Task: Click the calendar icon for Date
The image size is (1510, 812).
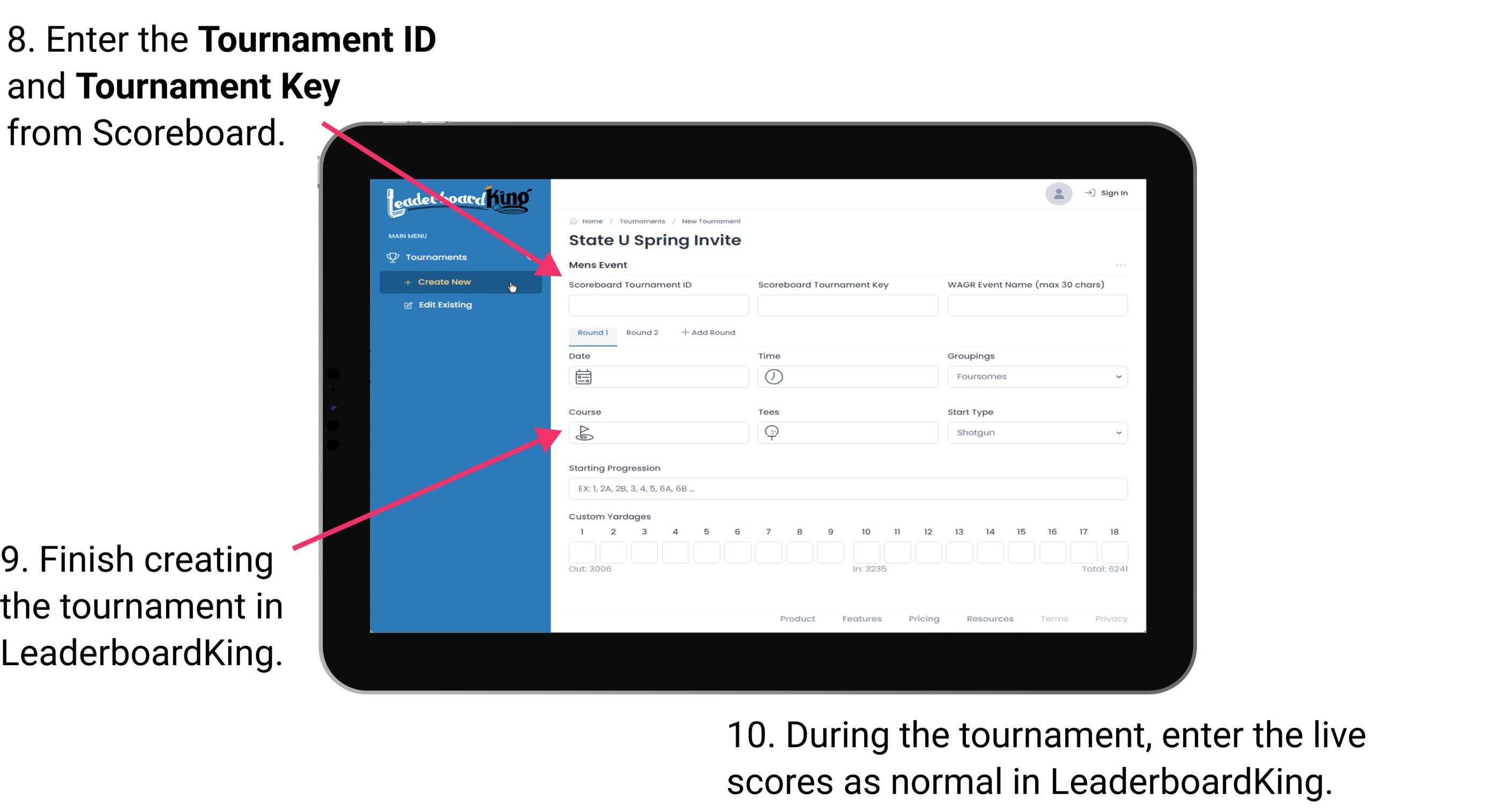Action: pos(583,377)
